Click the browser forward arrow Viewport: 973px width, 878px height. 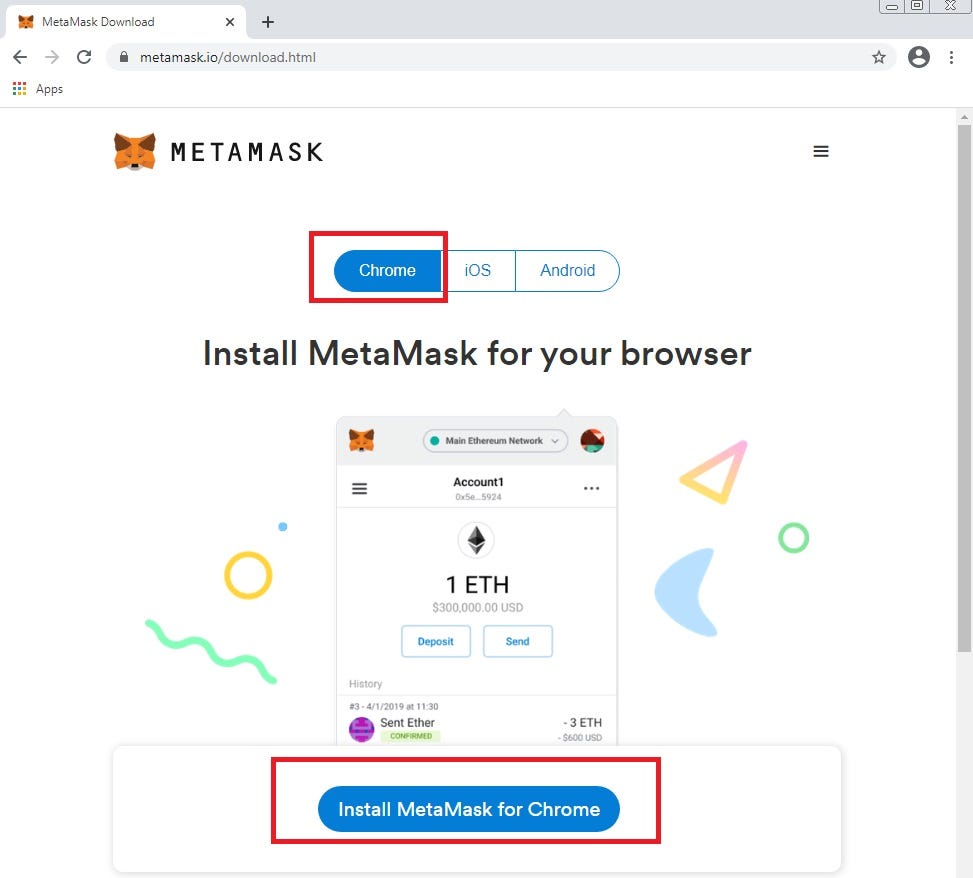[52, 57]
